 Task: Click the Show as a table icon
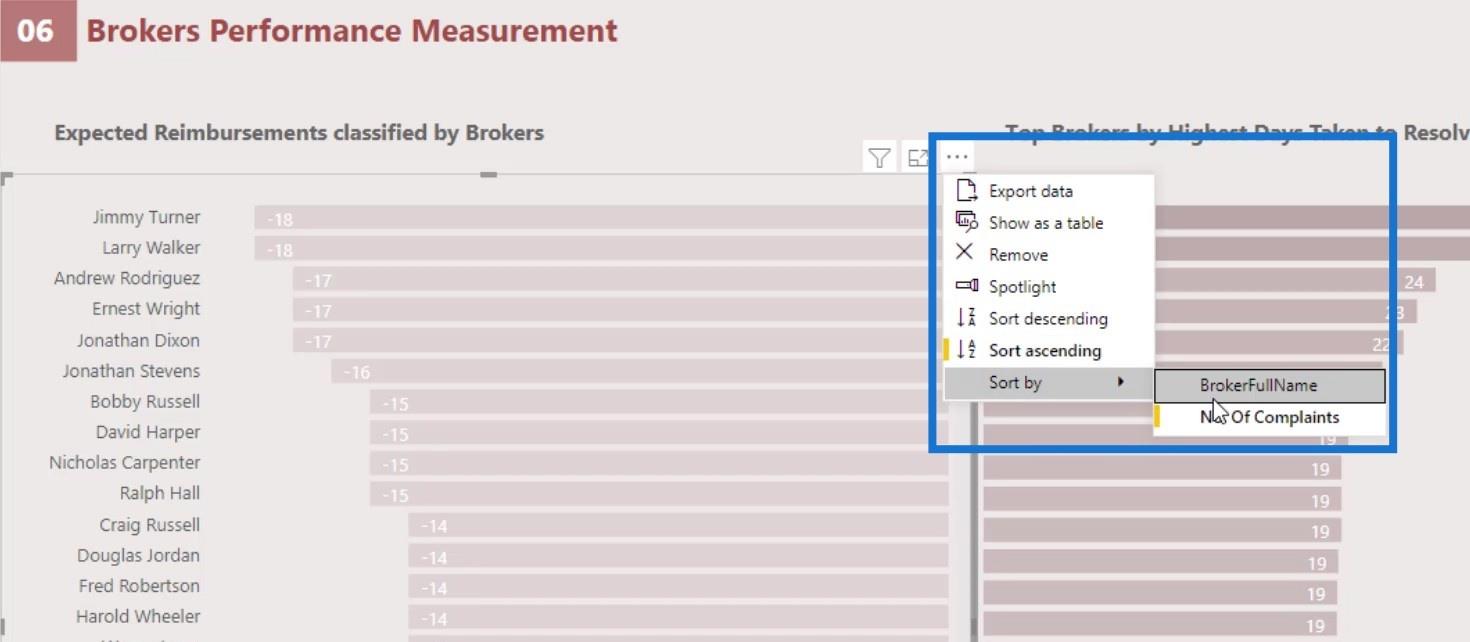click(x=966, y=222)
